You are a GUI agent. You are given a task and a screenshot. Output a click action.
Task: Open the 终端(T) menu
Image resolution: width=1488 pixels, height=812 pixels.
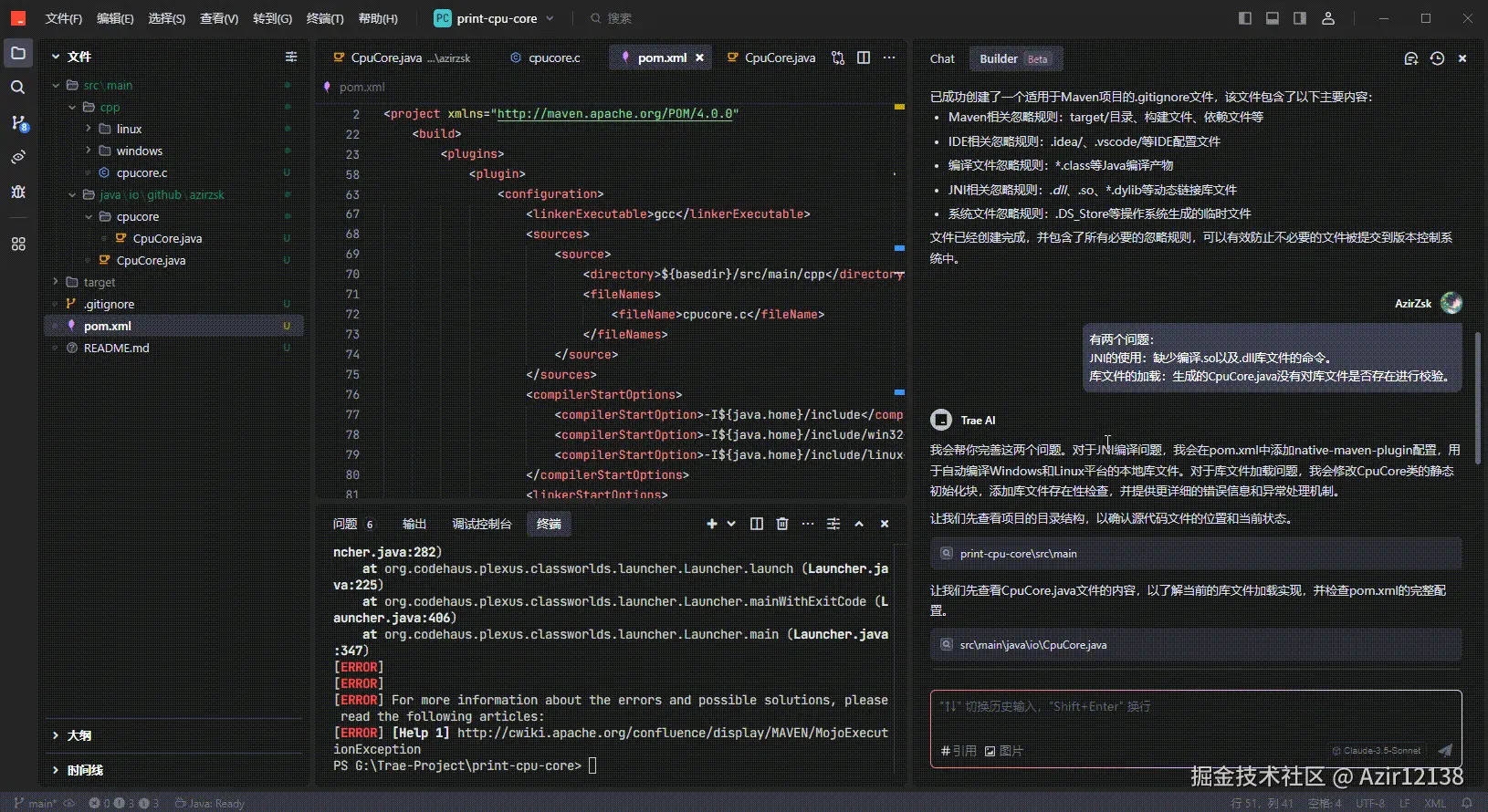tap(325, 18)
